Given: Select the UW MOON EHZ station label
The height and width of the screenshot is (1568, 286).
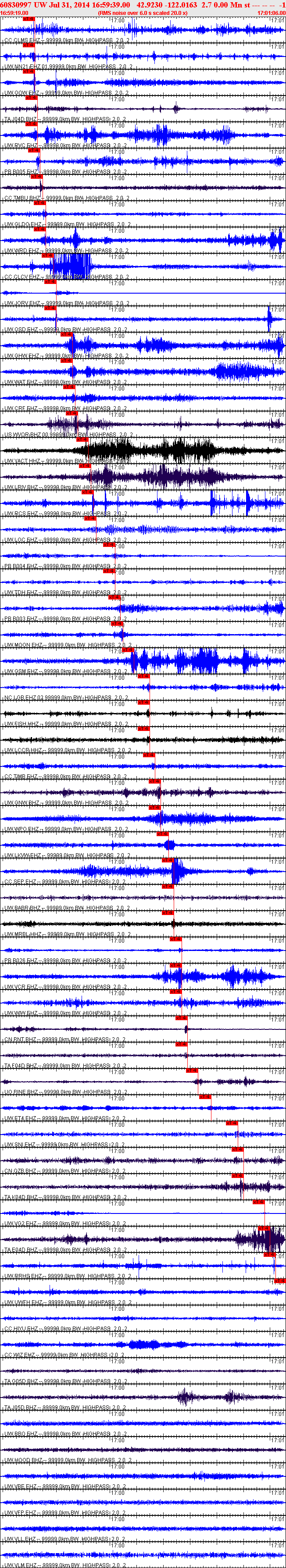Looking at the screenshot, I should tap(68, 645).
